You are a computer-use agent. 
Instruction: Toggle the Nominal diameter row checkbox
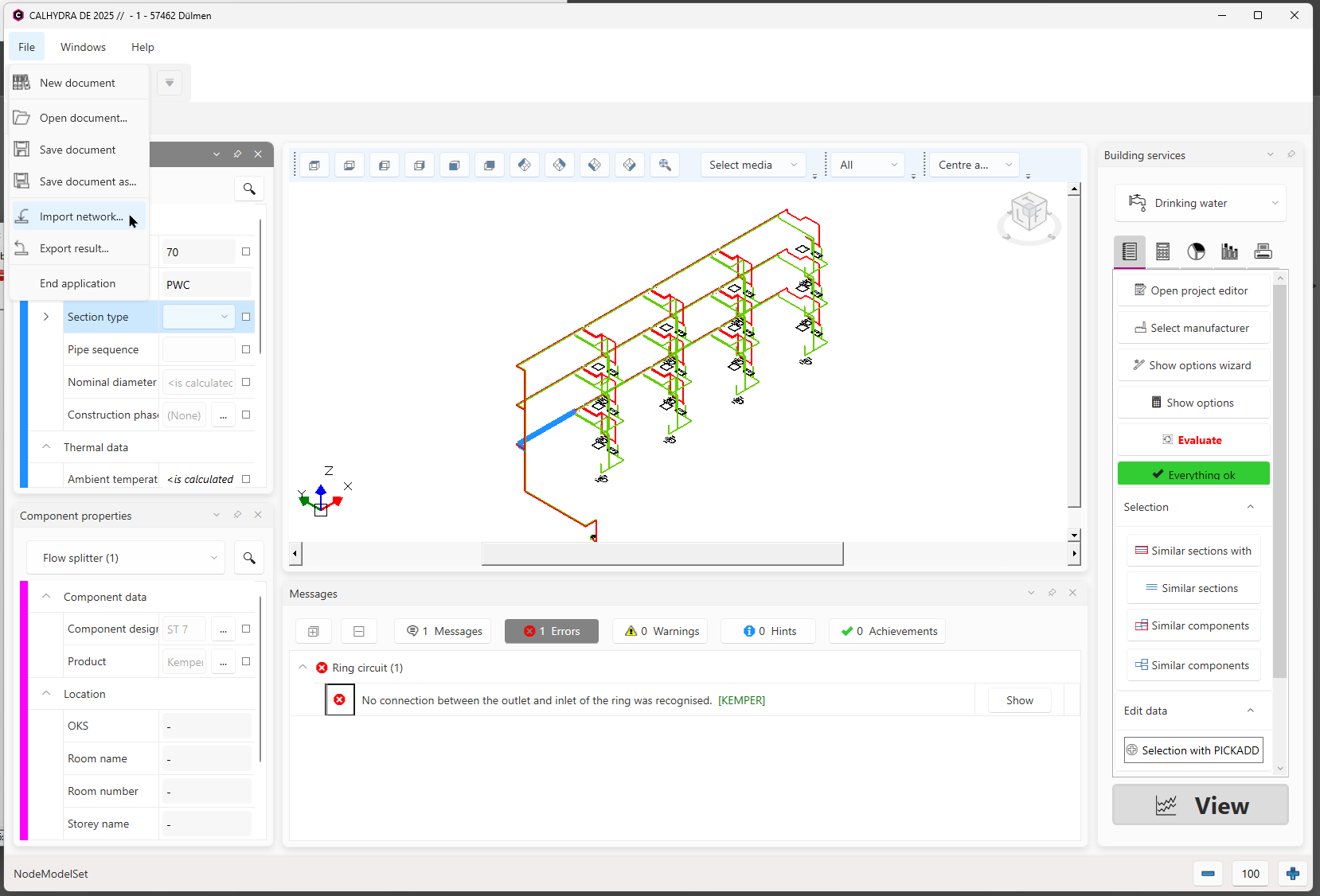click(x=246, y=382)
